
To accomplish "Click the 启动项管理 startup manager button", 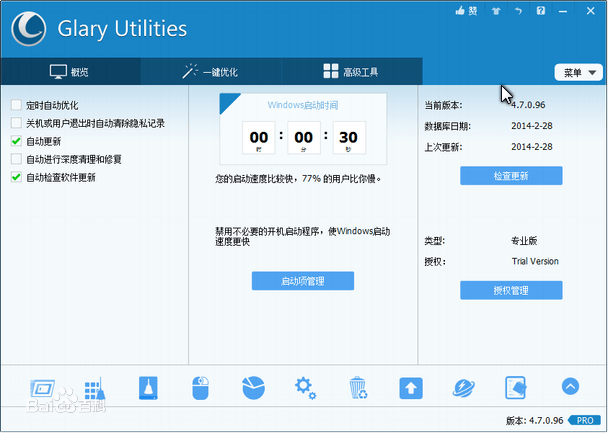I will [x=302, y=281].
